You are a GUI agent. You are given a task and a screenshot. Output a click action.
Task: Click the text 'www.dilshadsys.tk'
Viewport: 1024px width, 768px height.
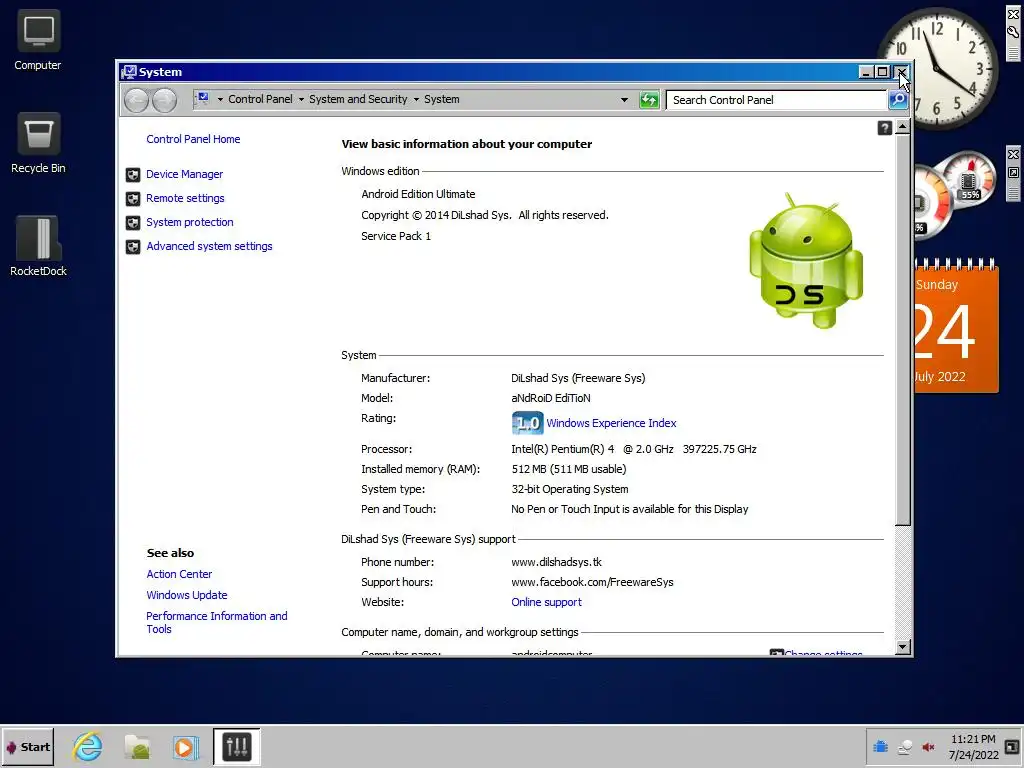tap(556, 562)
